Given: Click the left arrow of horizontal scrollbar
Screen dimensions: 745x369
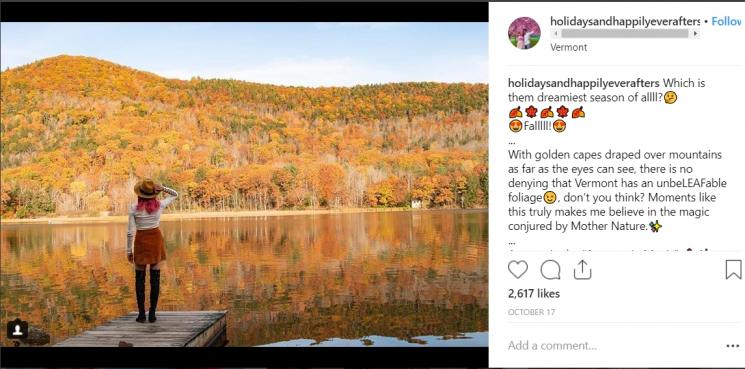Looking at the screenshot, I should click(x=554, y=34).
